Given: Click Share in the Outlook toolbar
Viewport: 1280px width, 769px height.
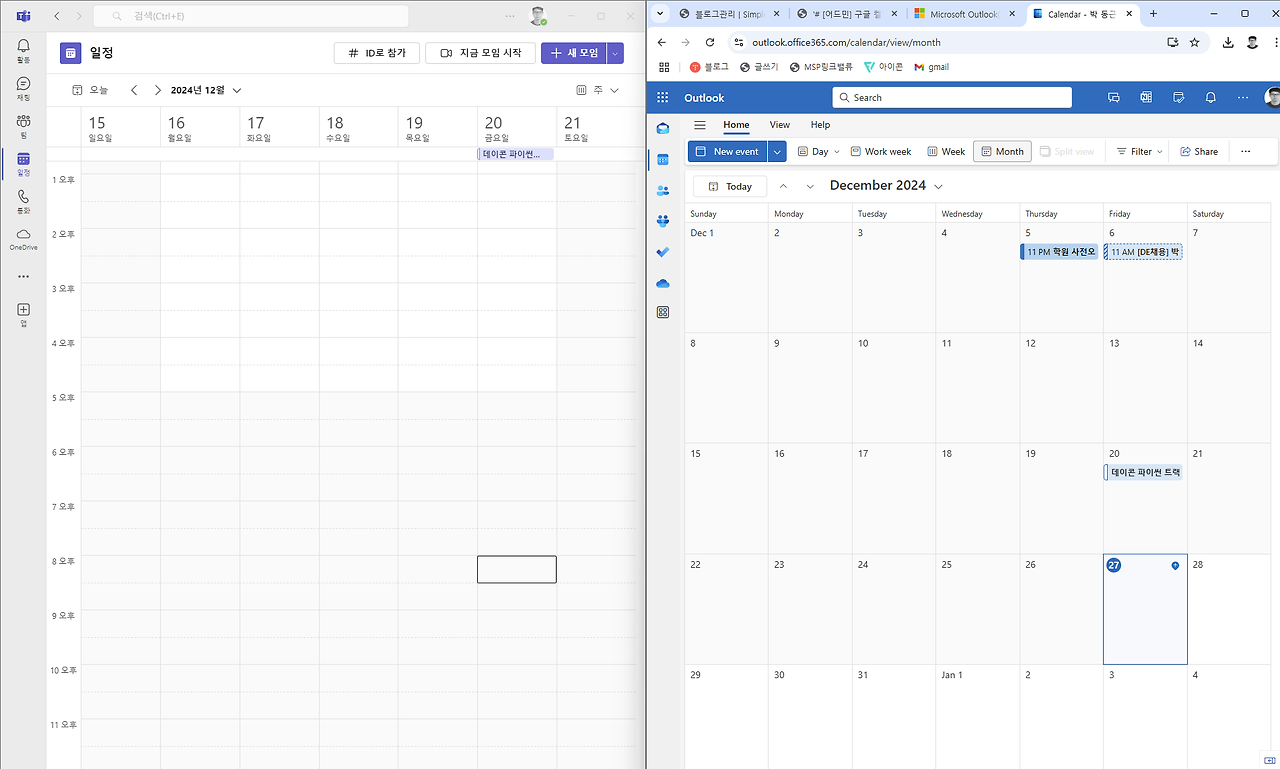Looking at the screenshot, I should point(1198,151).
